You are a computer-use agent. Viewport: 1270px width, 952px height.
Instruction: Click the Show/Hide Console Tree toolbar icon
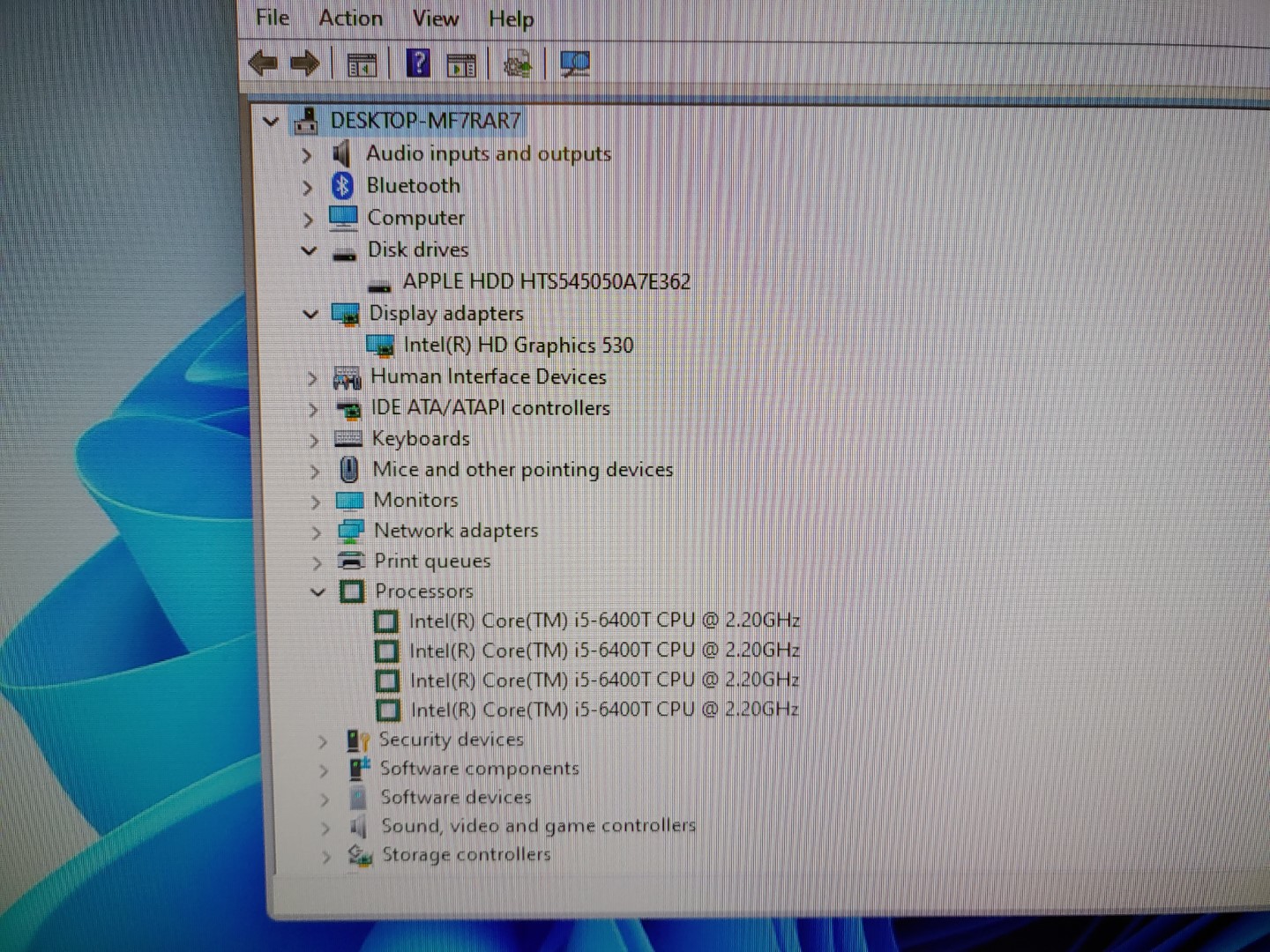tap(362, 64)
